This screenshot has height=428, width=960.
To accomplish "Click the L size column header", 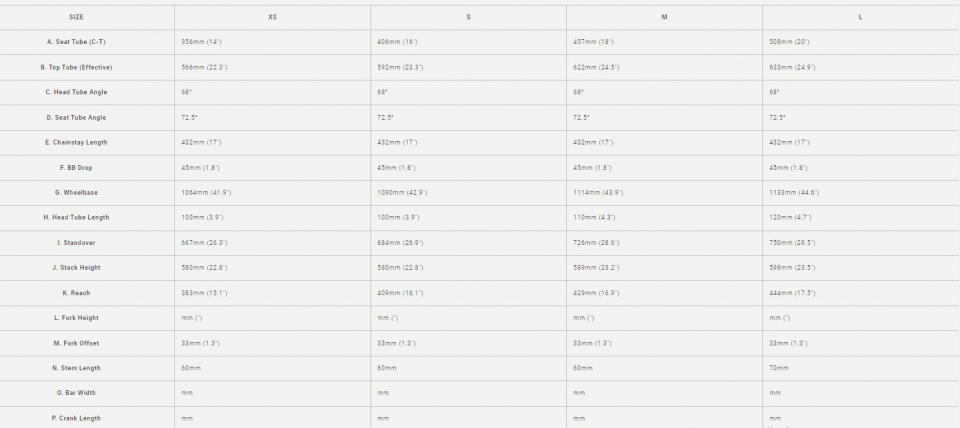I will [860, 17].
